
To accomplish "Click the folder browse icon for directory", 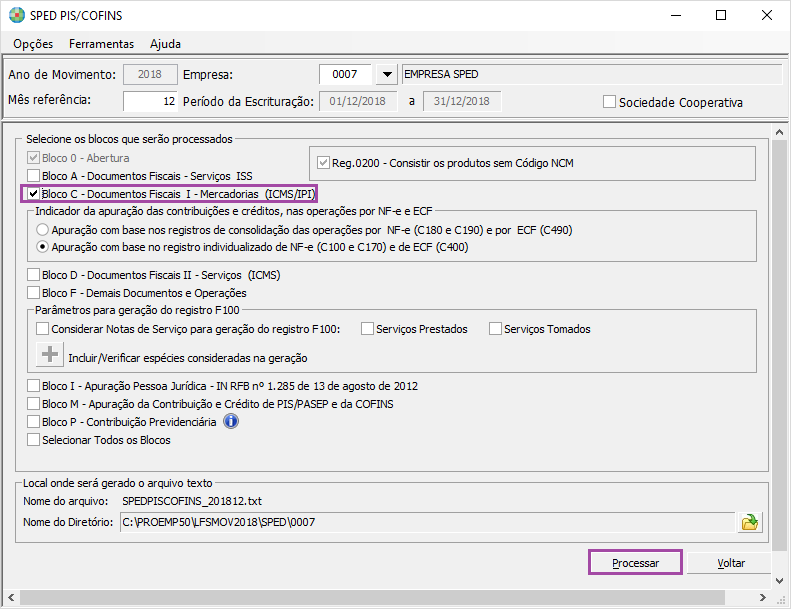I will pos(749,522).
